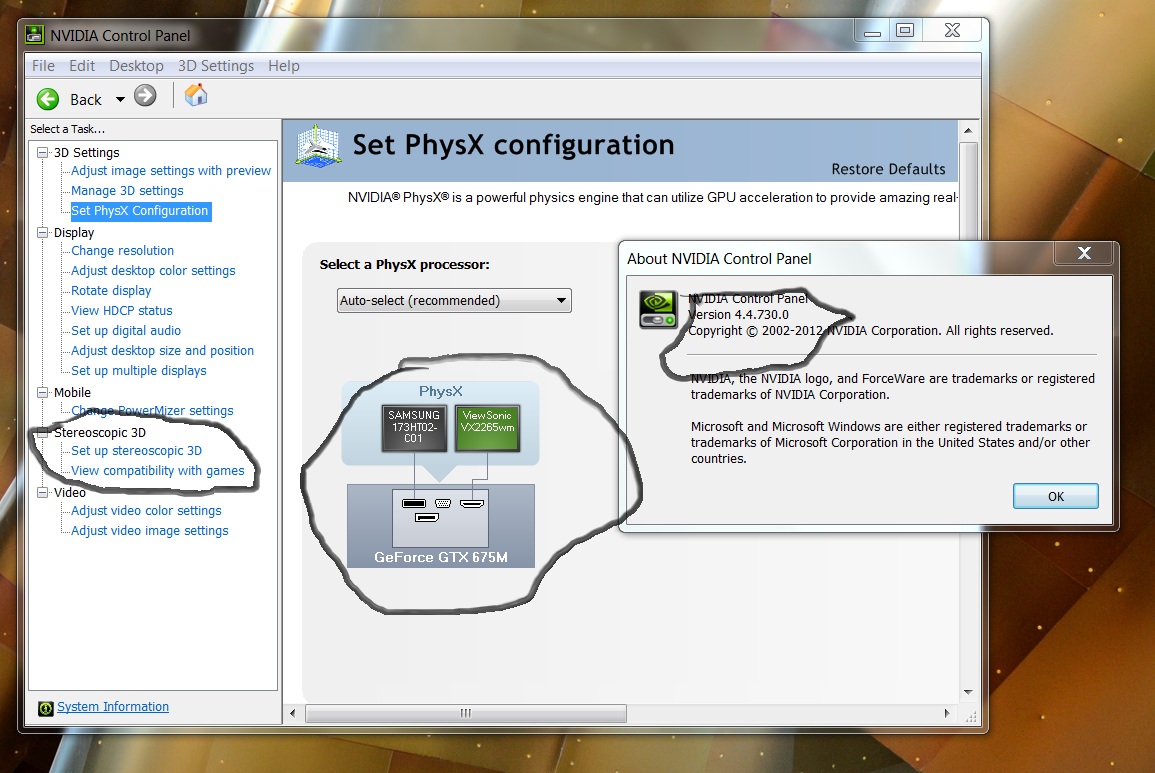Select Set PhysX Configuration task
This screenshot has width=1155, height=773.
click(140, 211)
